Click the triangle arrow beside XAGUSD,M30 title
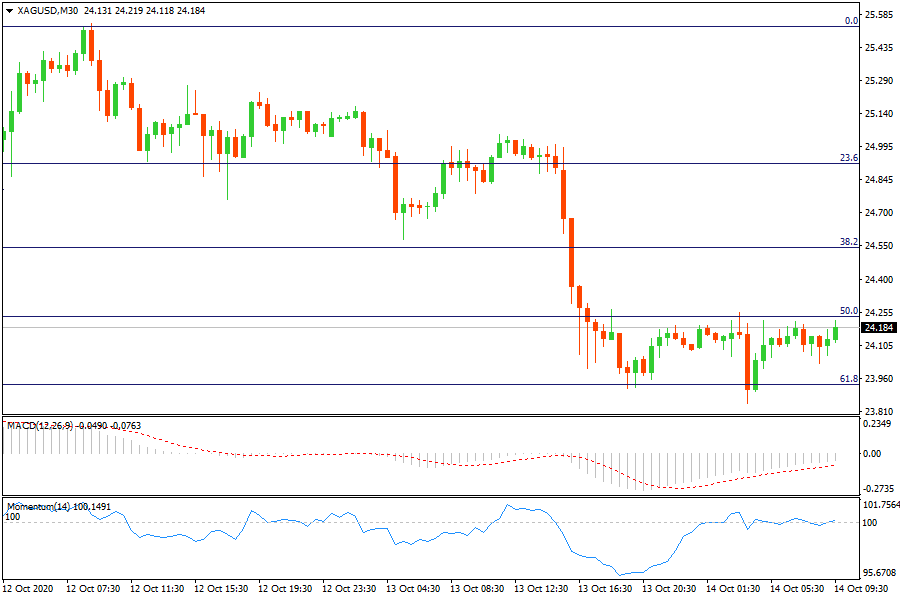Viewport: 900px width, 600px height. [x=9, y=10]
